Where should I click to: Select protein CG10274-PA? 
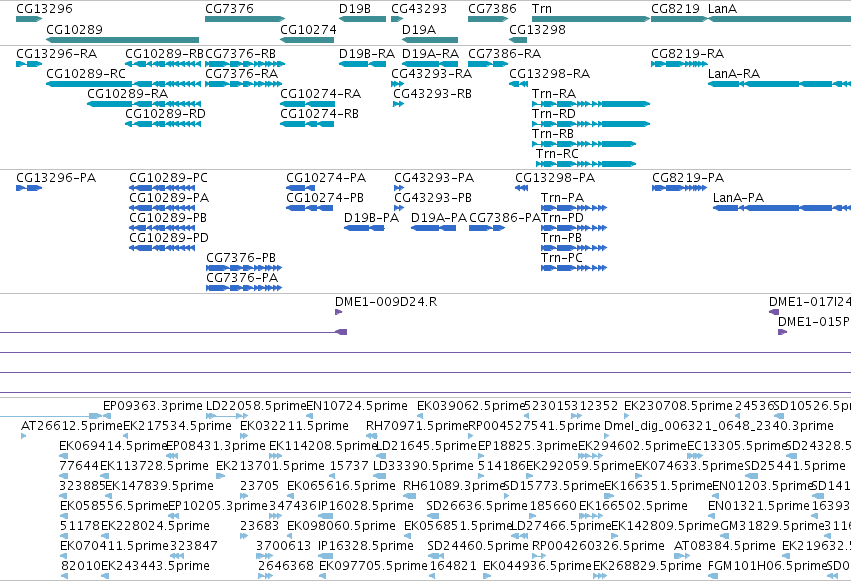[326, 178]
